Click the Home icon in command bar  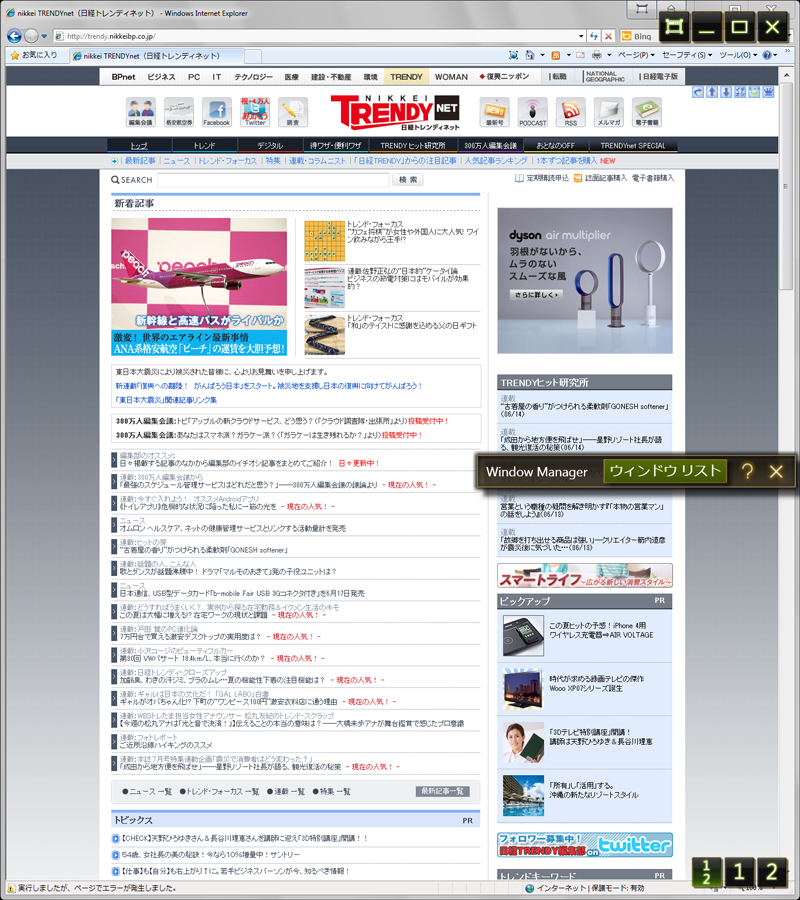pyautogui.click(x=530, y=55)
